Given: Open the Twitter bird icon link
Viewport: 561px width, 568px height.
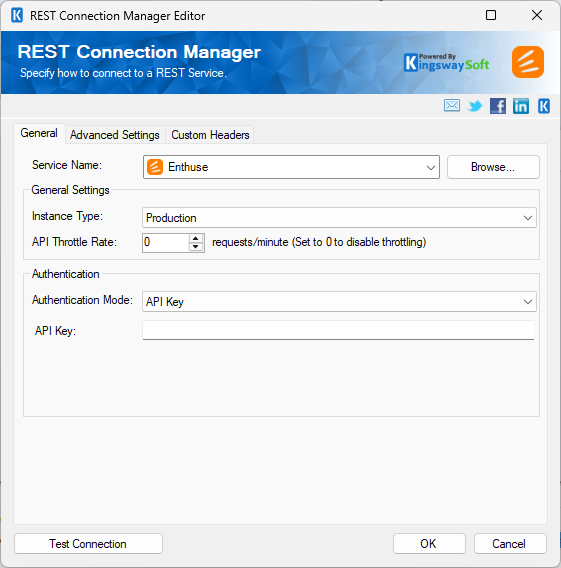Looking at the screenshot, I should [x=475, y=106].
